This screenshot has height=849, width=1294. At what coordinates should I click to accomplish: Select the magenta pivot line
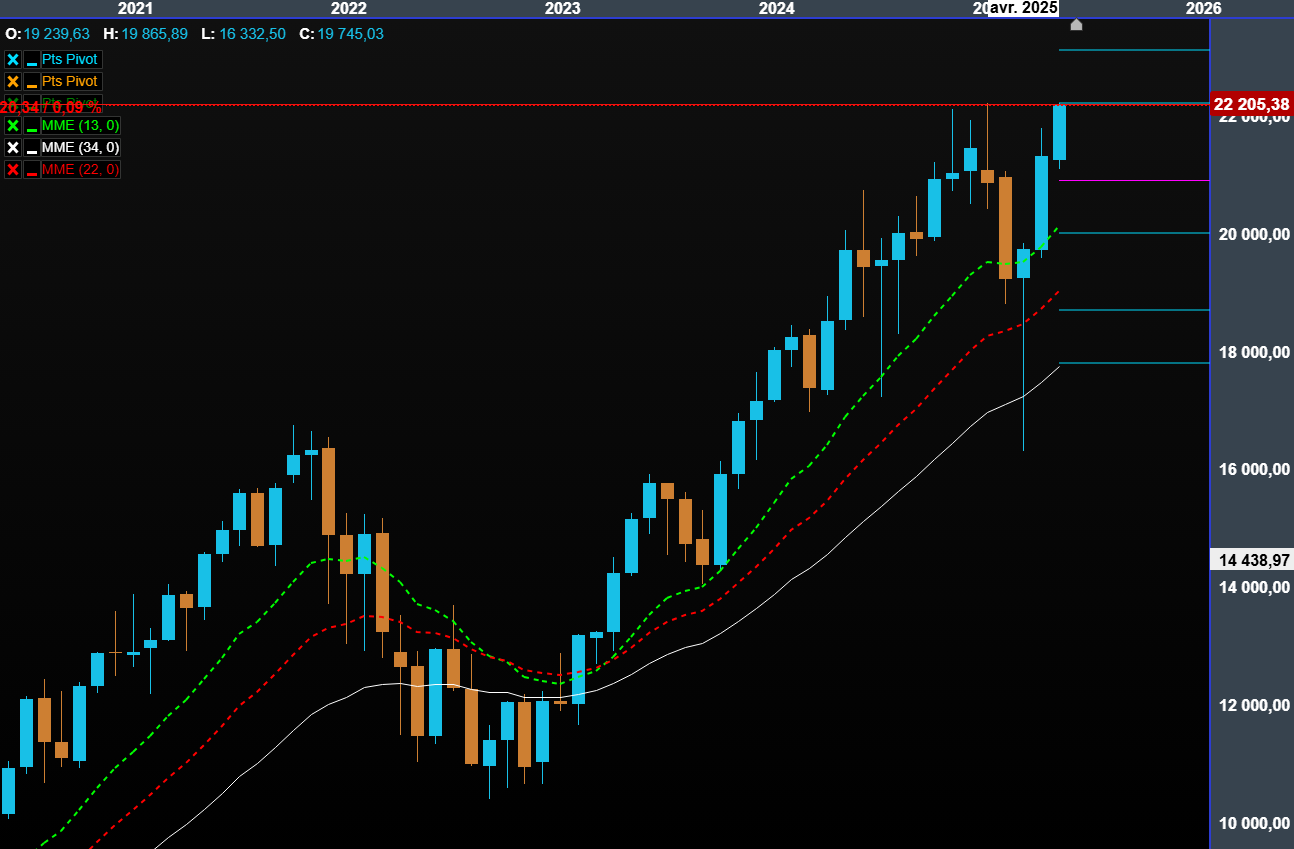pyautogui.click(x=1134, y=181)
